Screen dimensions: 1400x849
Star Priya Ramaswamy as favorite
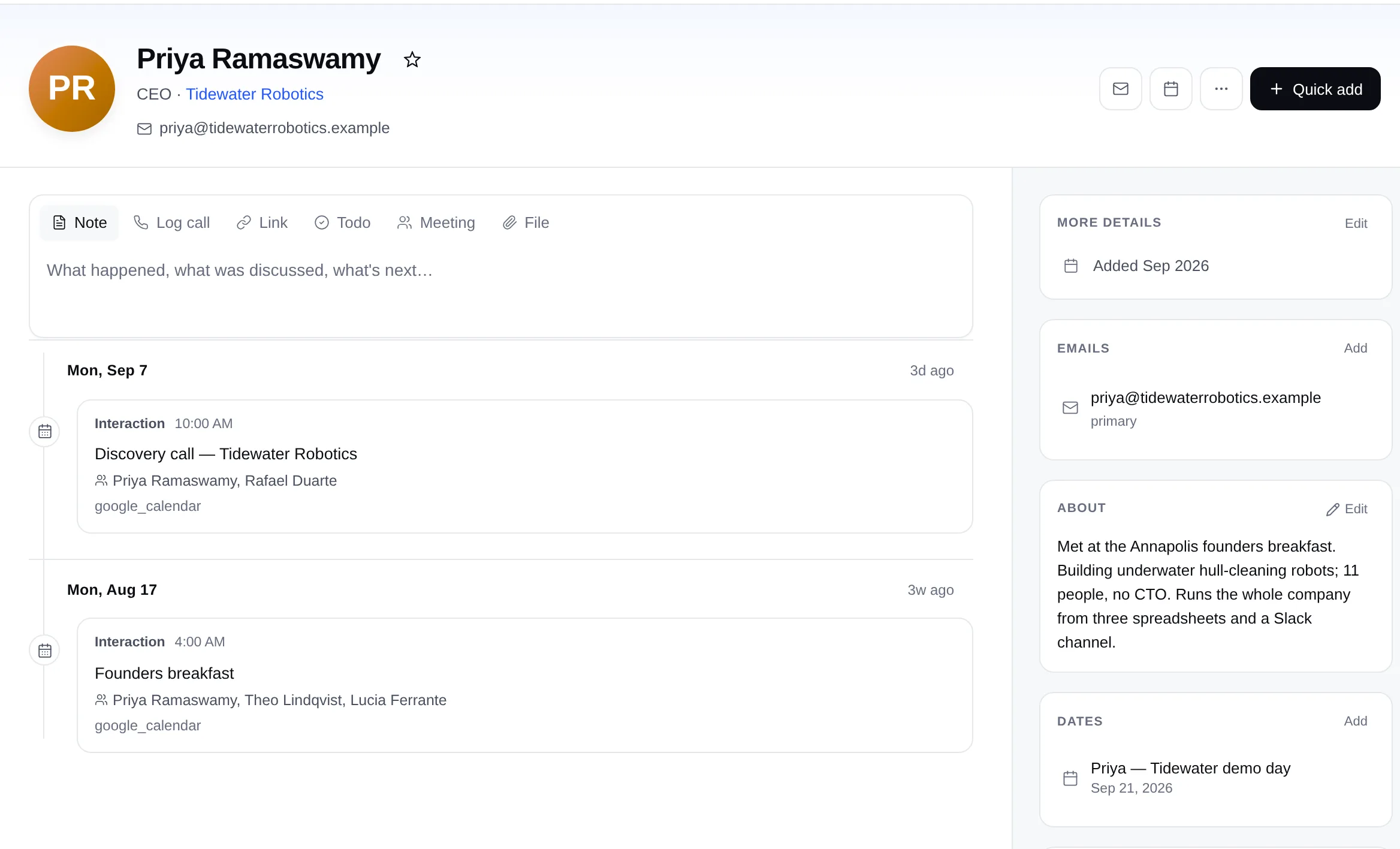pyautogui.click(x=412, y=59)
